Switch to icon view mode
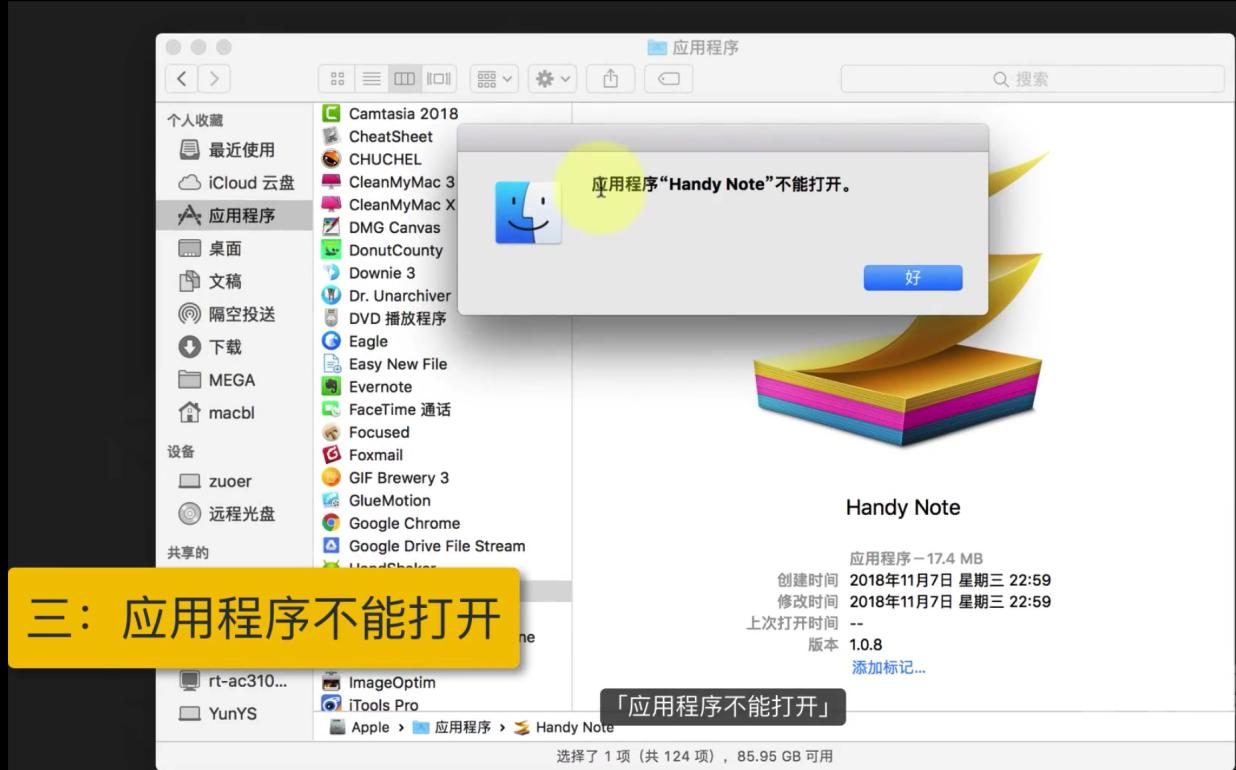This screenshot has height=770, width=1236. click(x=337, y=78)
